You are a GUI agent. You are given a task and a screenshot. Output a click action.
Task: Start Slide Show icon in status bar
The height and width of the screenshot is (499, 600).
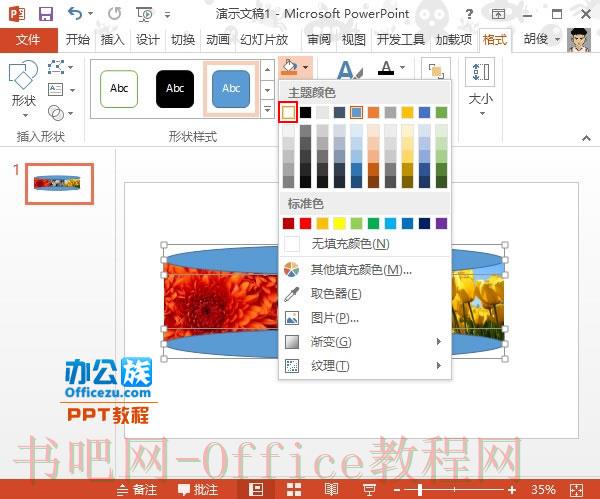click(369, 490)
